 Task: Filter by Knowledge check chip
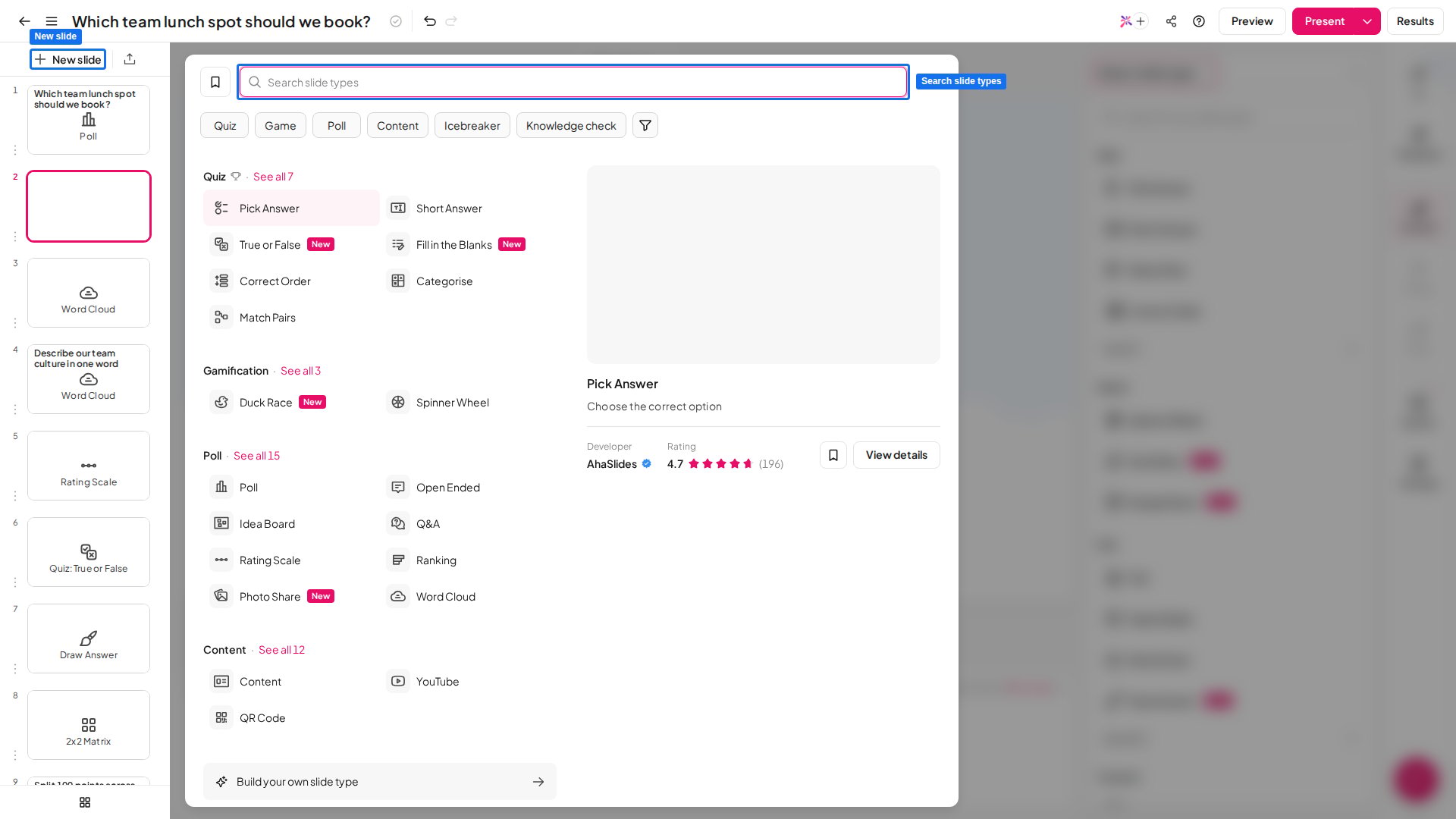[571, 126]
